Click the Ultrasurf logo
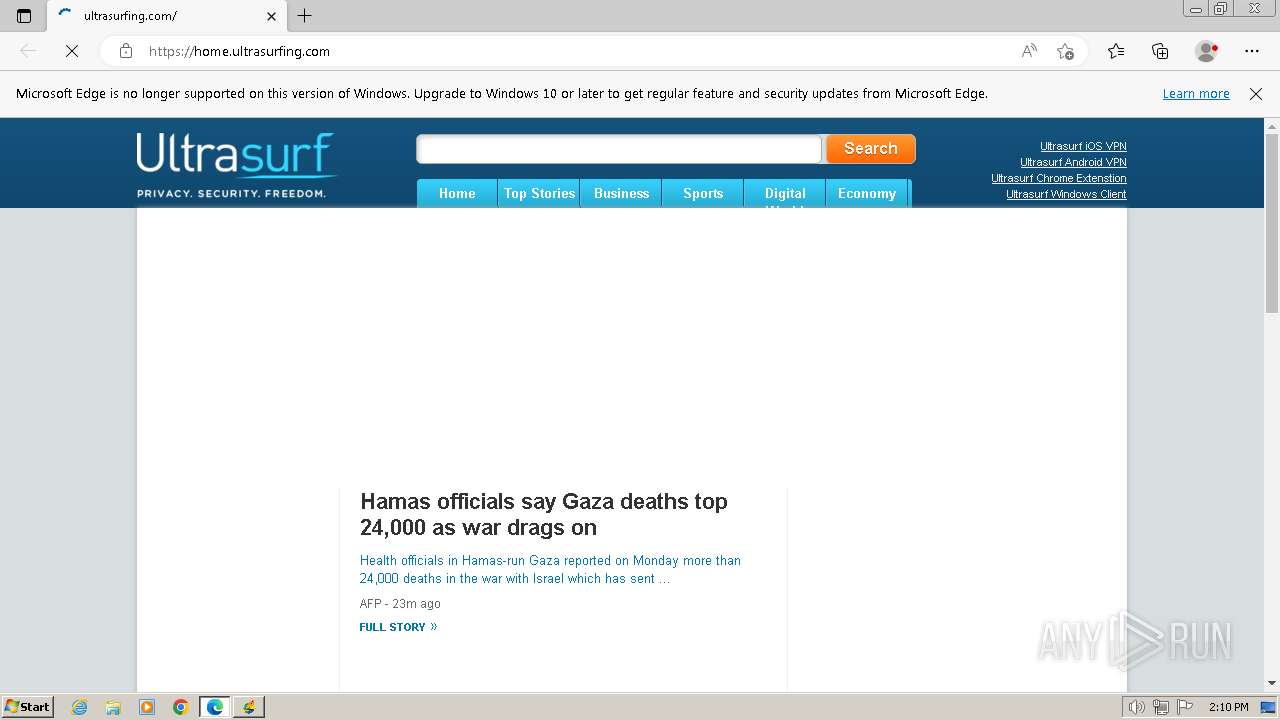The height and width of the screenshot is (720, 1280). (x=236, y=165)
